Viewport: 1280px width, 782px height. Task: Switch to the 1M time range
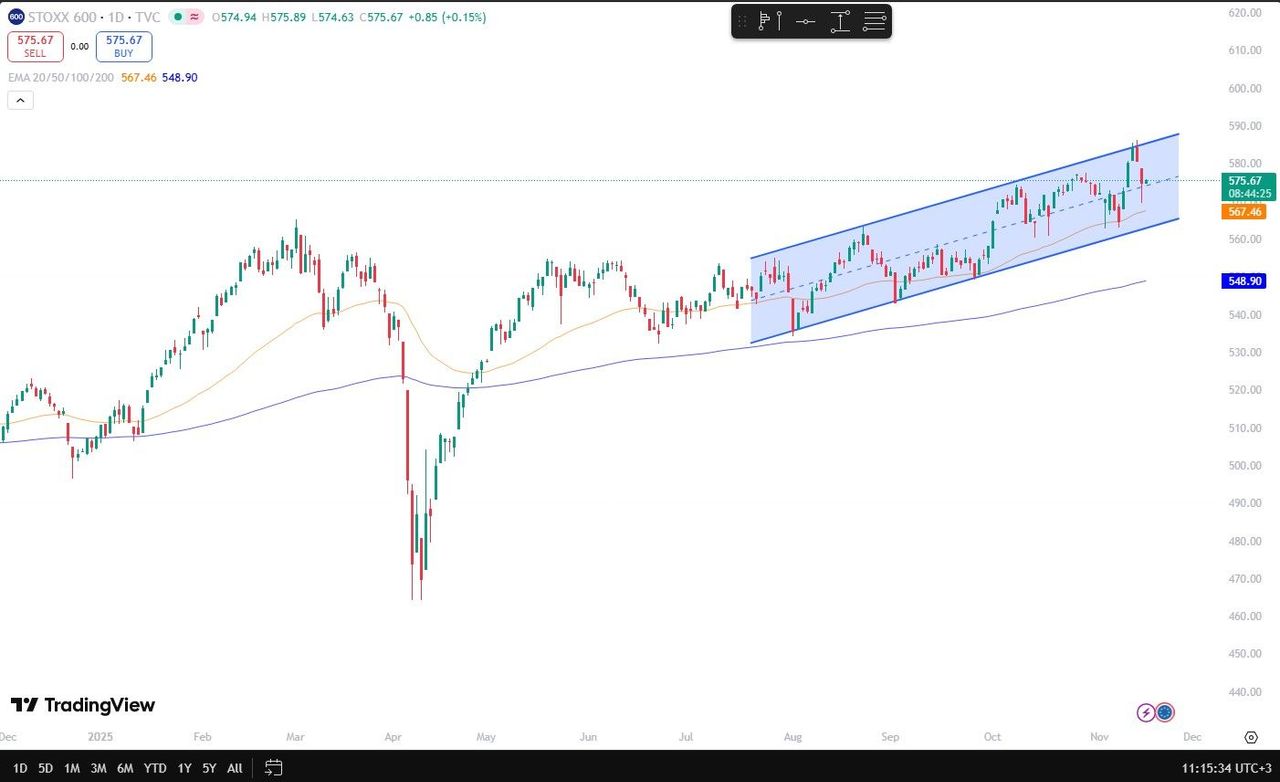tap(72, 768)
